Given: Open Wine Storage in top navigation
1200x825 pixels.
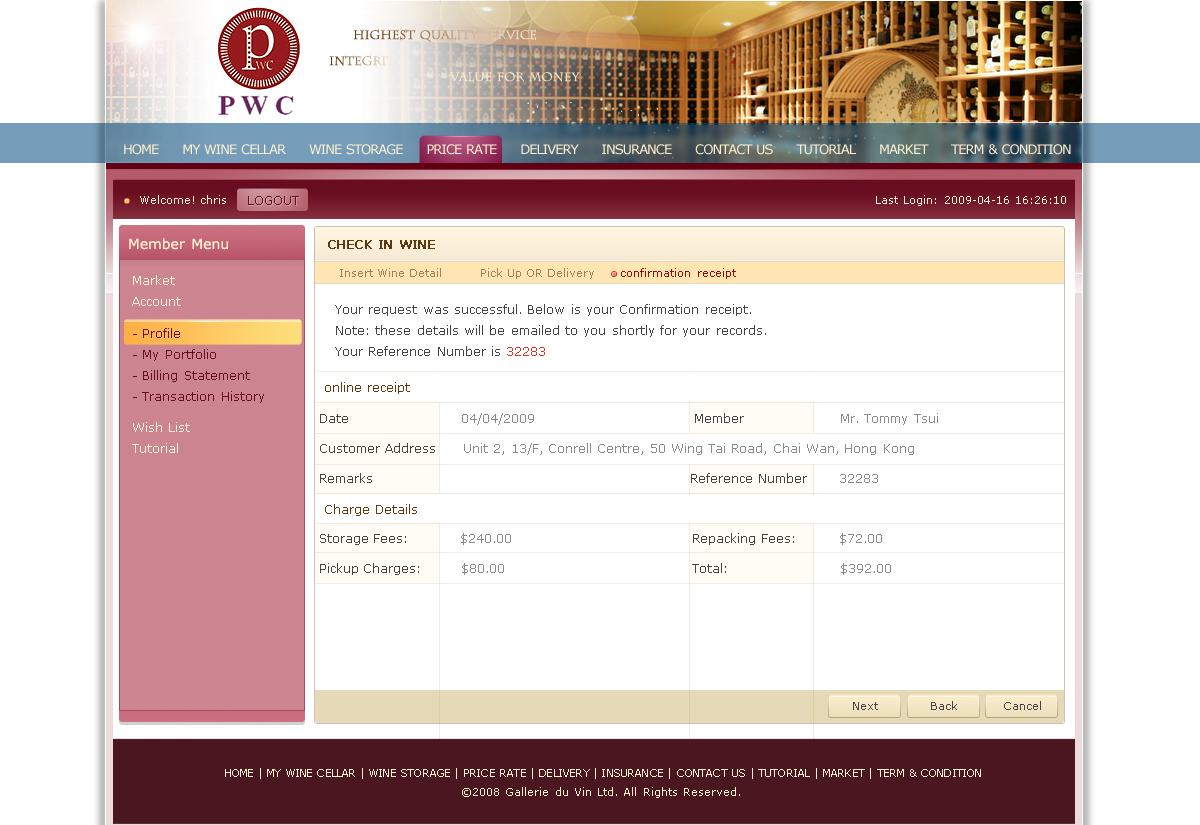Looking at the screenshot, I should [x=356, y=150].
